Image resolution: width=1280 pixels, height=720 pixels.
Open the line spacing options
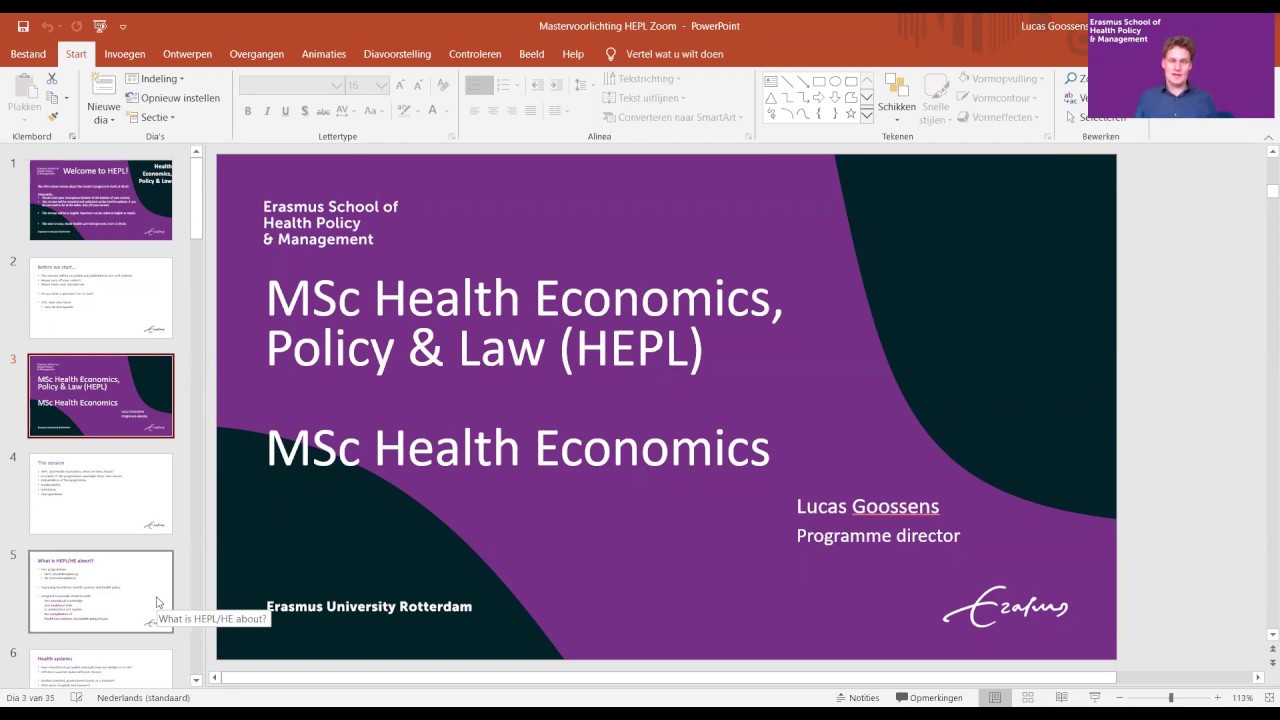(x=582, y=85)
